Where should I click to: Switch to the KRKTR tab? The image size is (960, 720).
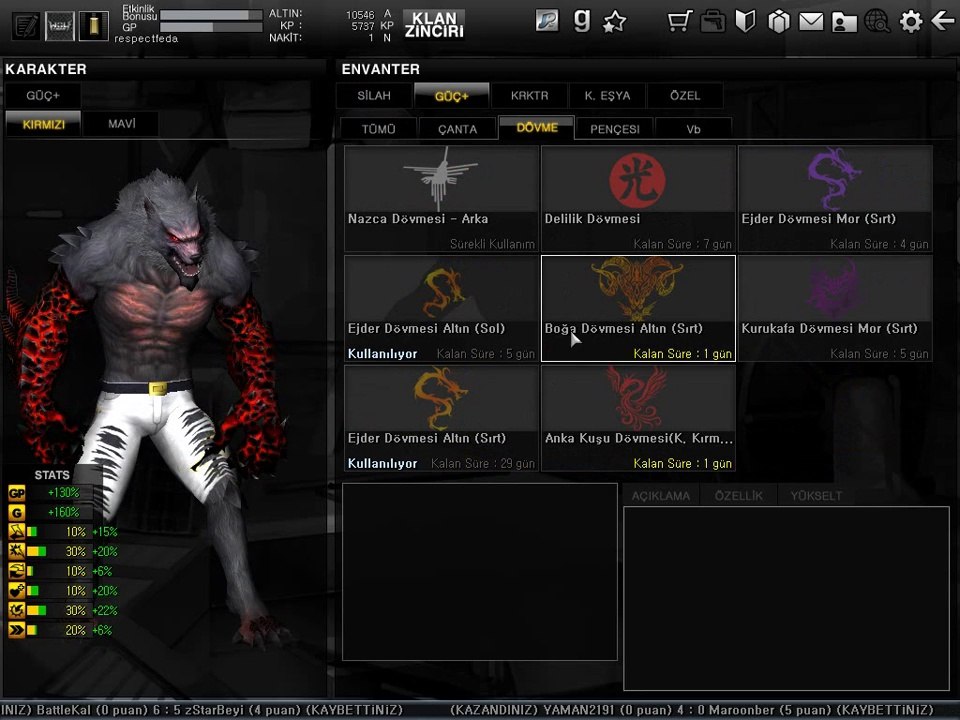(530, 96)
